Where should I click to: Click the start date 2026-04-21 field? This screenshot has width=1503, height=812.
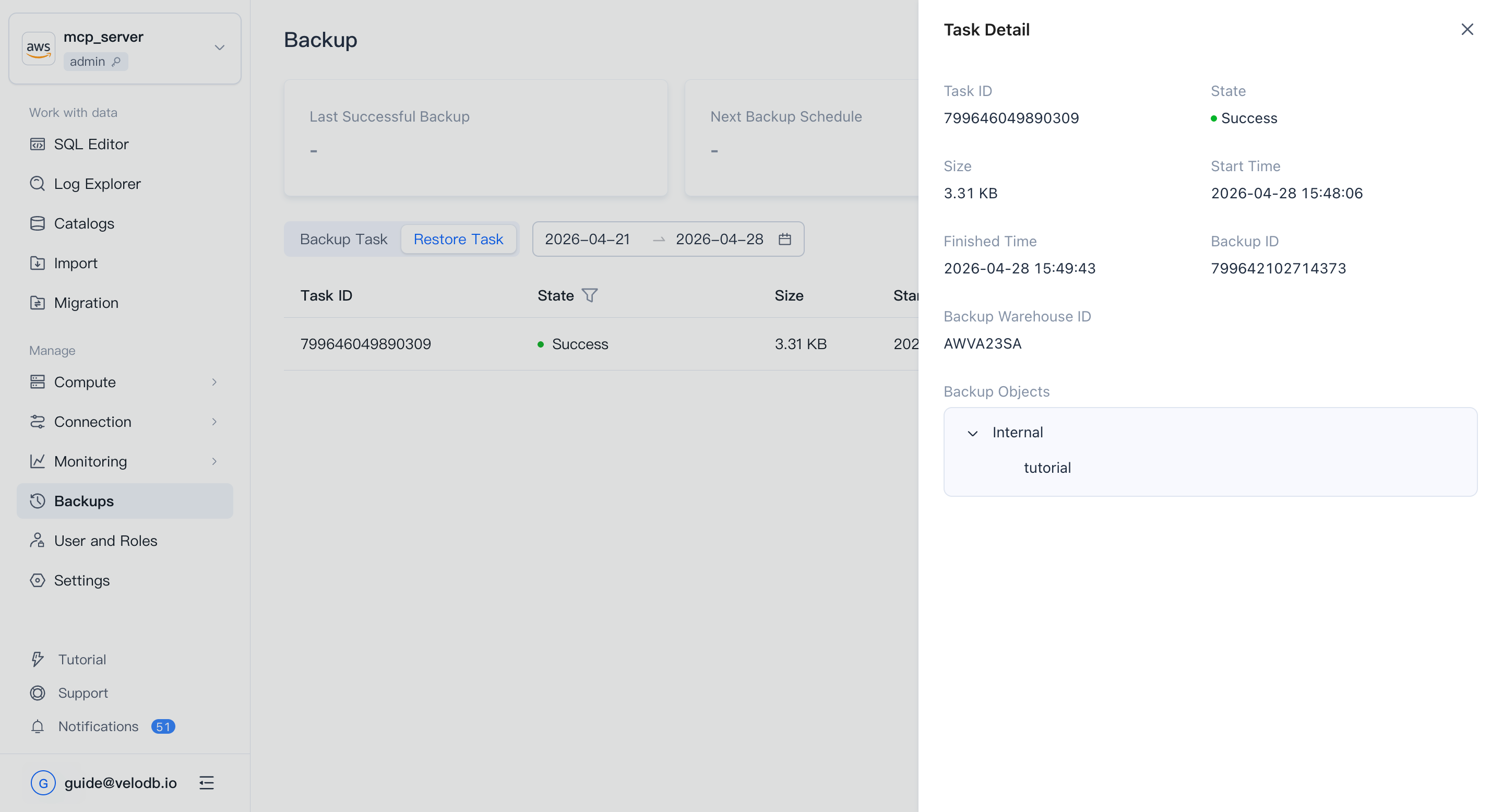point(587,239)
